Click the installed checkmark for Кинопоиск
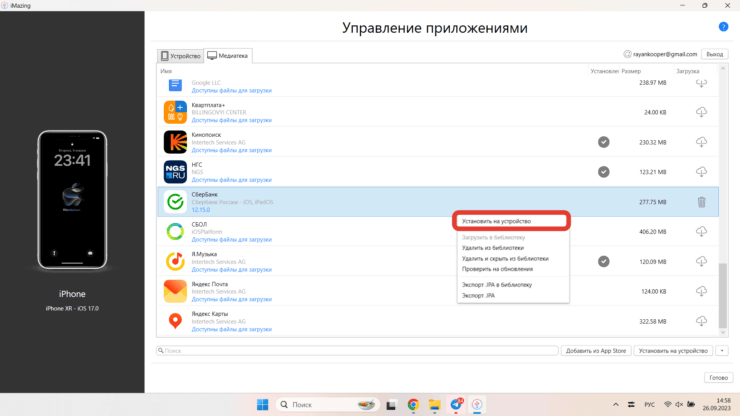The image size is (740, 416). click(x=603, y=142)
